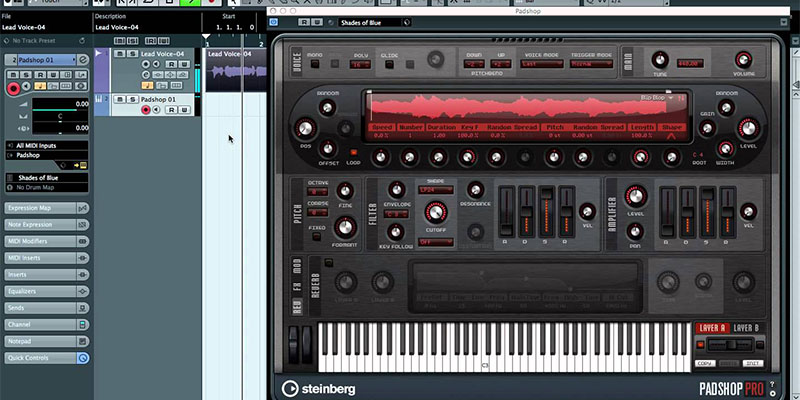Click the Copy layer button
800x400 pixels.
point(705,363)
